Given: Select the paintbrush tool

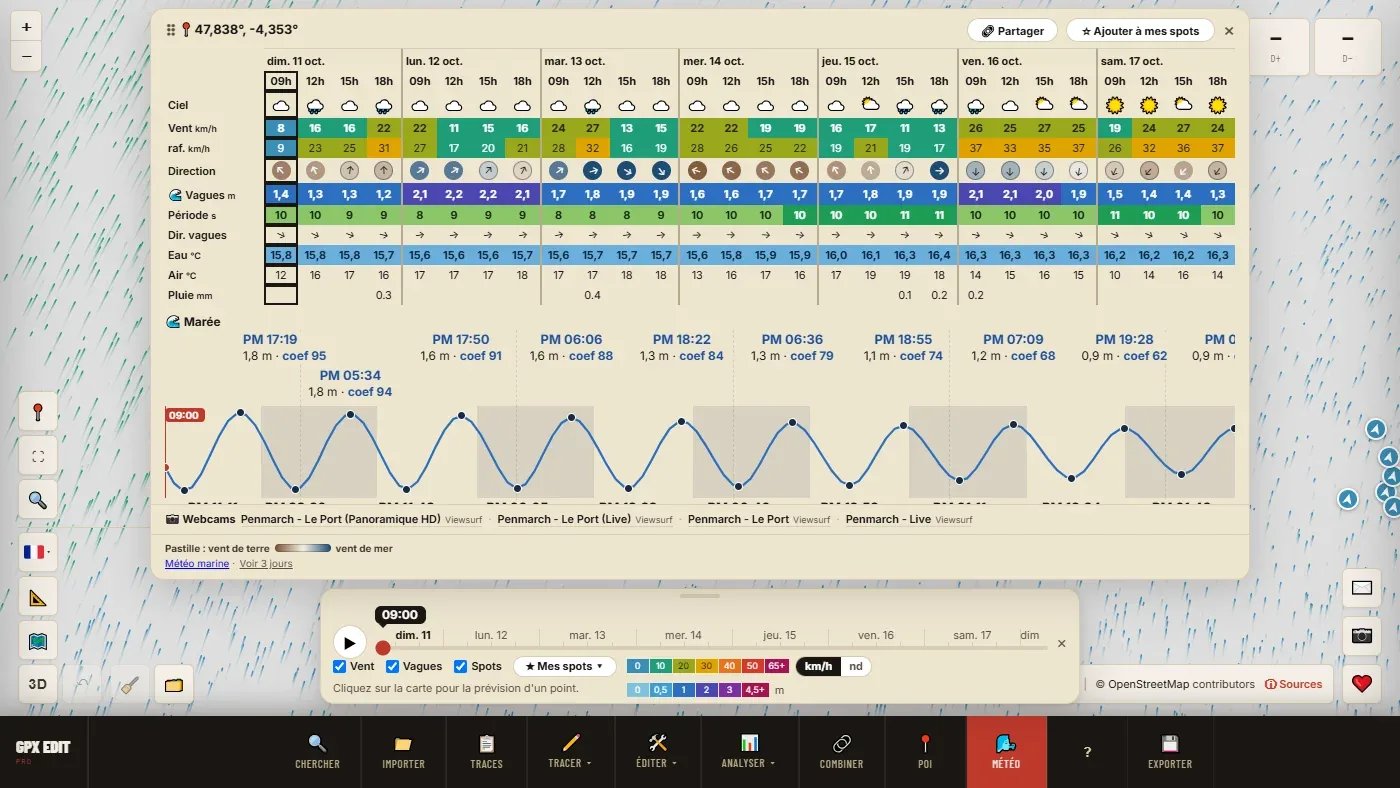Looking at the screenshot, I should point(129,685).
